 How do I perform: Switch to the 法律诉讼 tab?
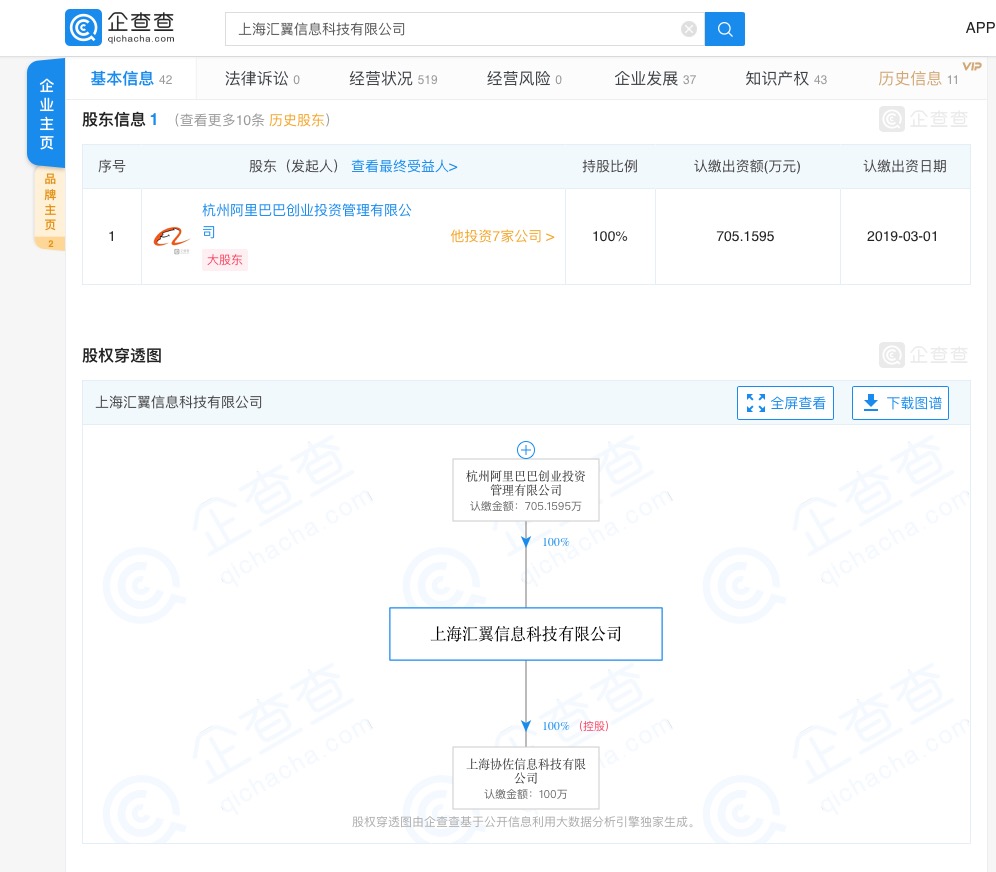(x=256, y=79)
